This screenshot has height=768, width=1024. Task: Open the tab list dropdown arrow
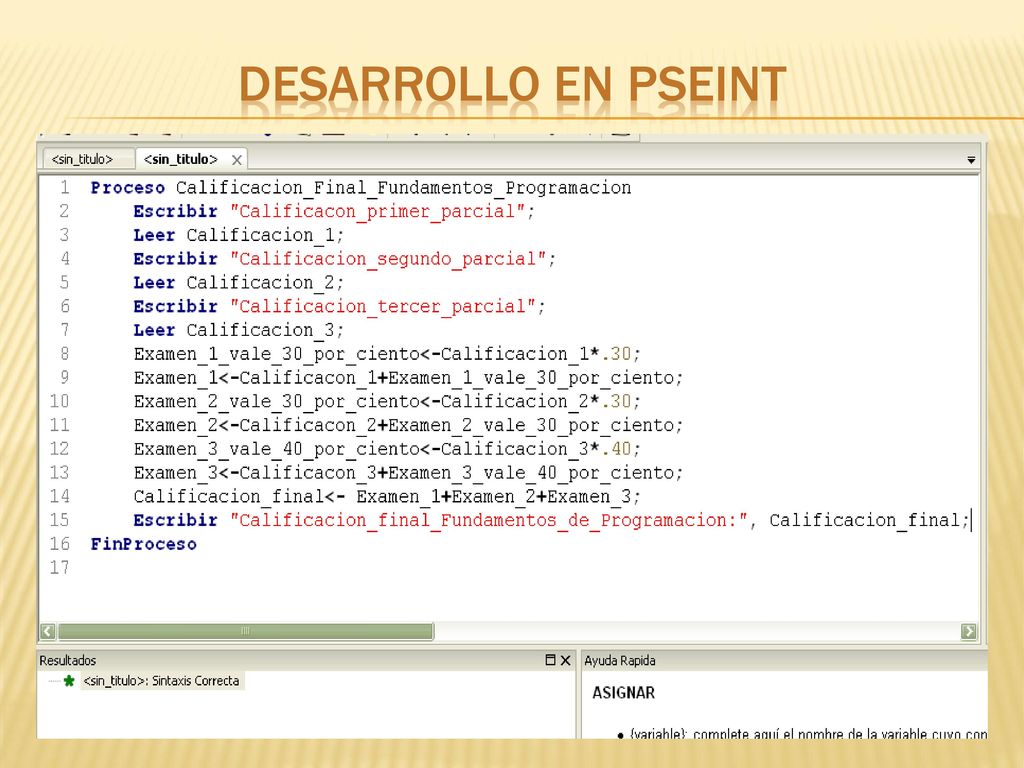(x=971, y=160)
